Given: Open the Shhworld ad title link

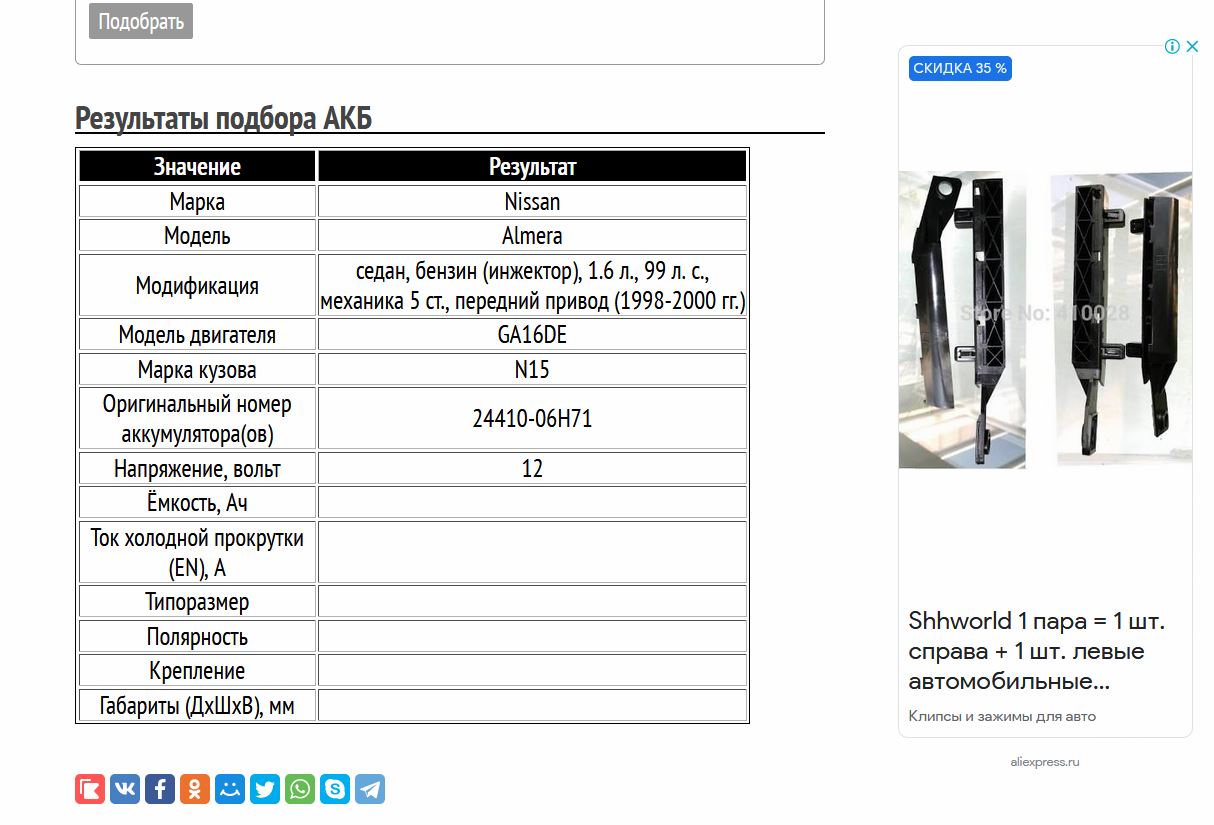Looking at the screenshot, I should point(1037,651).
